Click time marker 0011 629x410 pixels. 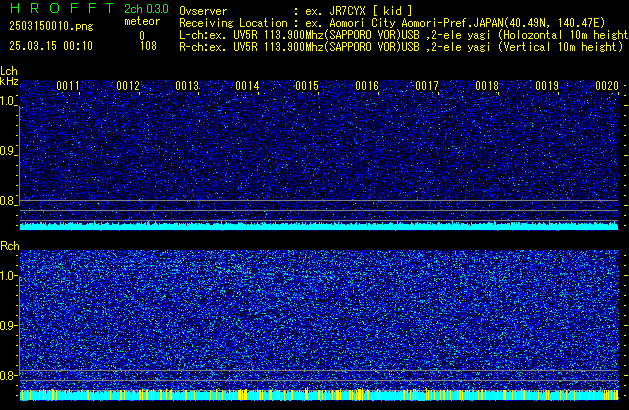point(68,86)
